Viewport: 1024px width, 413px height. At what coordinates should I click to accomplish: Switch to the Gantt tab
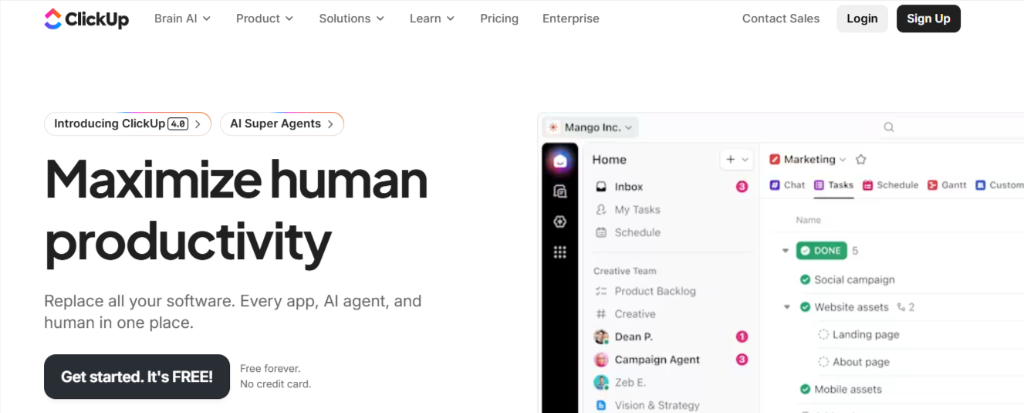pyautogui.click(x=947, y=186)
